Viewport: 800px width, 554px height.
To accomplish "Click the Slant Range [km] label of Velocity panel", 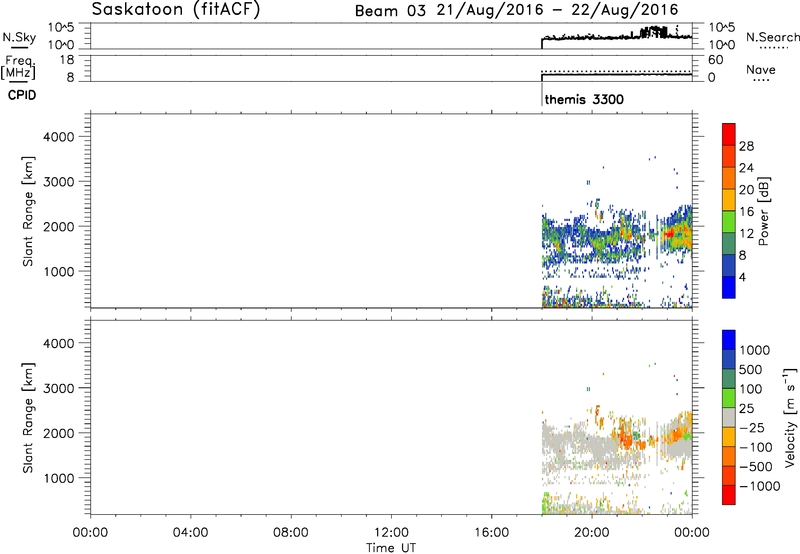I will click(28, 417).
